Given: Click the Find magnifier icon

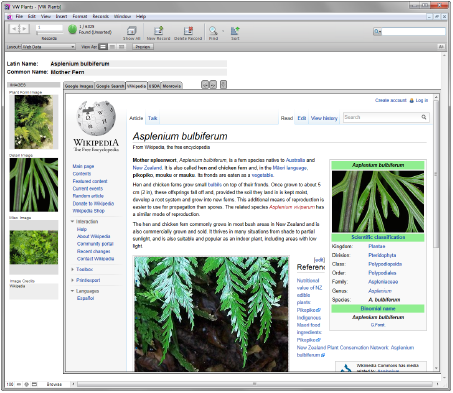Looking at the screenshot, I should click(213, 31).
